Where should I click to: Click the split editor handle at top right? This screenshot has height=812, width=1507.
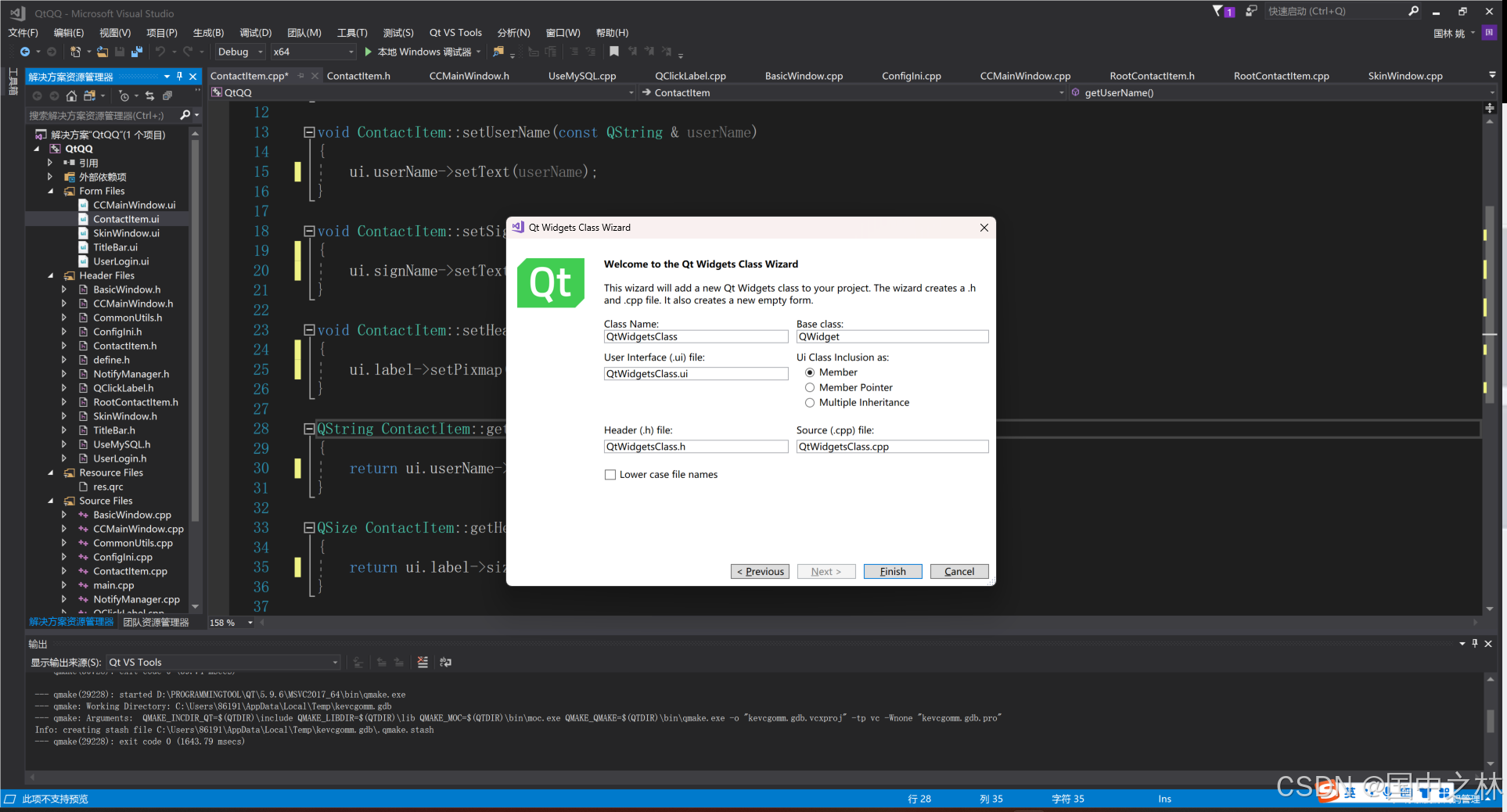[1490, 108]
